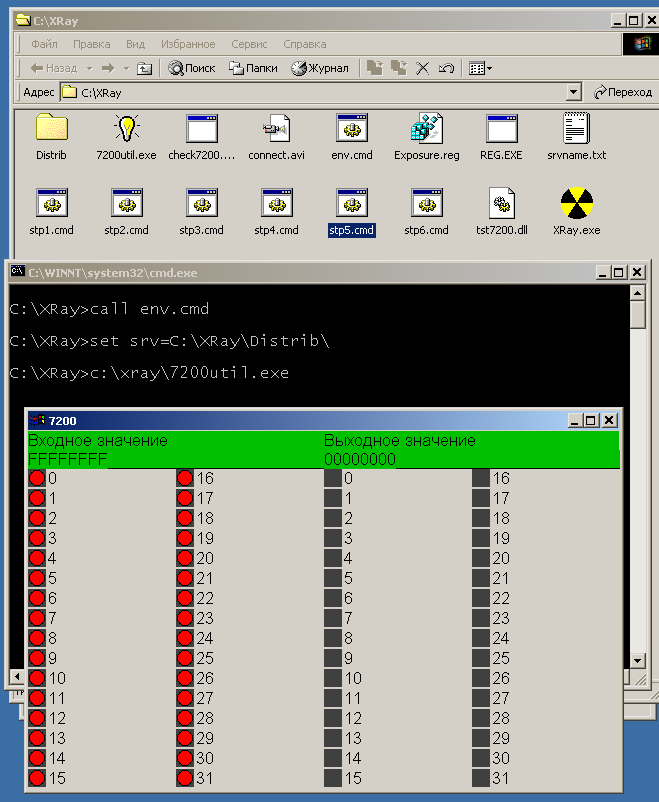Click the Up one folder toolbar icon
659x802 pixels.
click(144, 68)
